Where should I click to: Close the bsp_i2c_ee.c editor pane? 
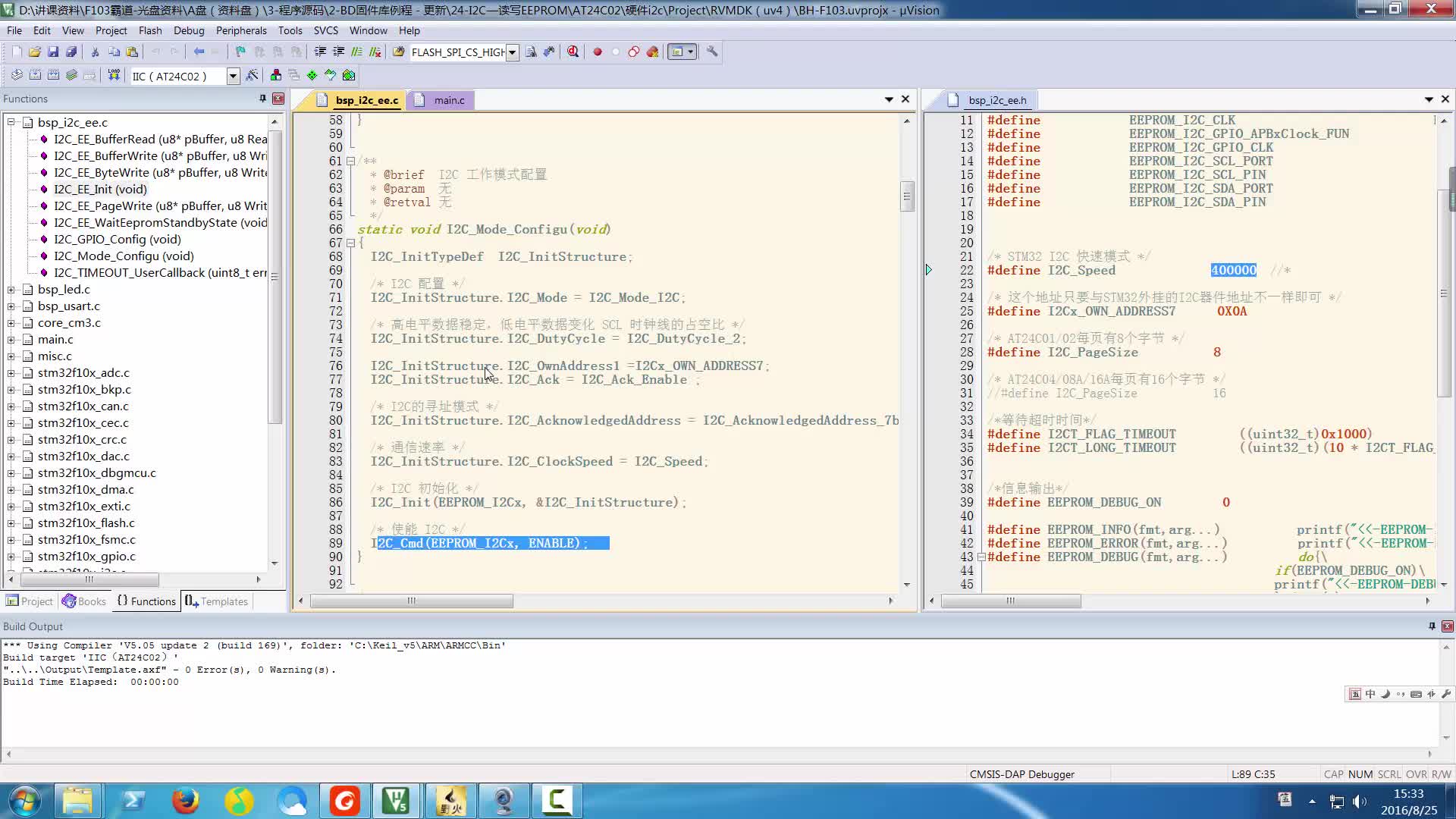[905, 99]
